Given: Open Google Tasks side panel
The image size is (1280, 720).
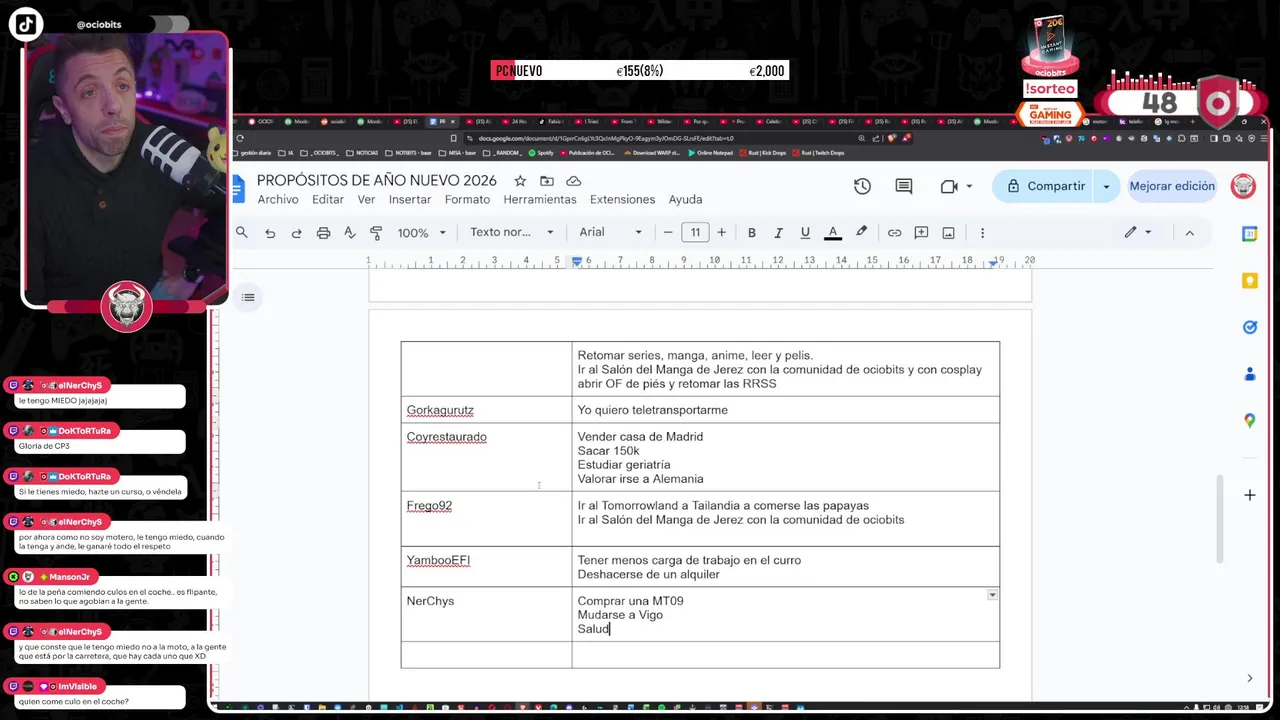Looking at the screenshot, I should pos(1250,327).
